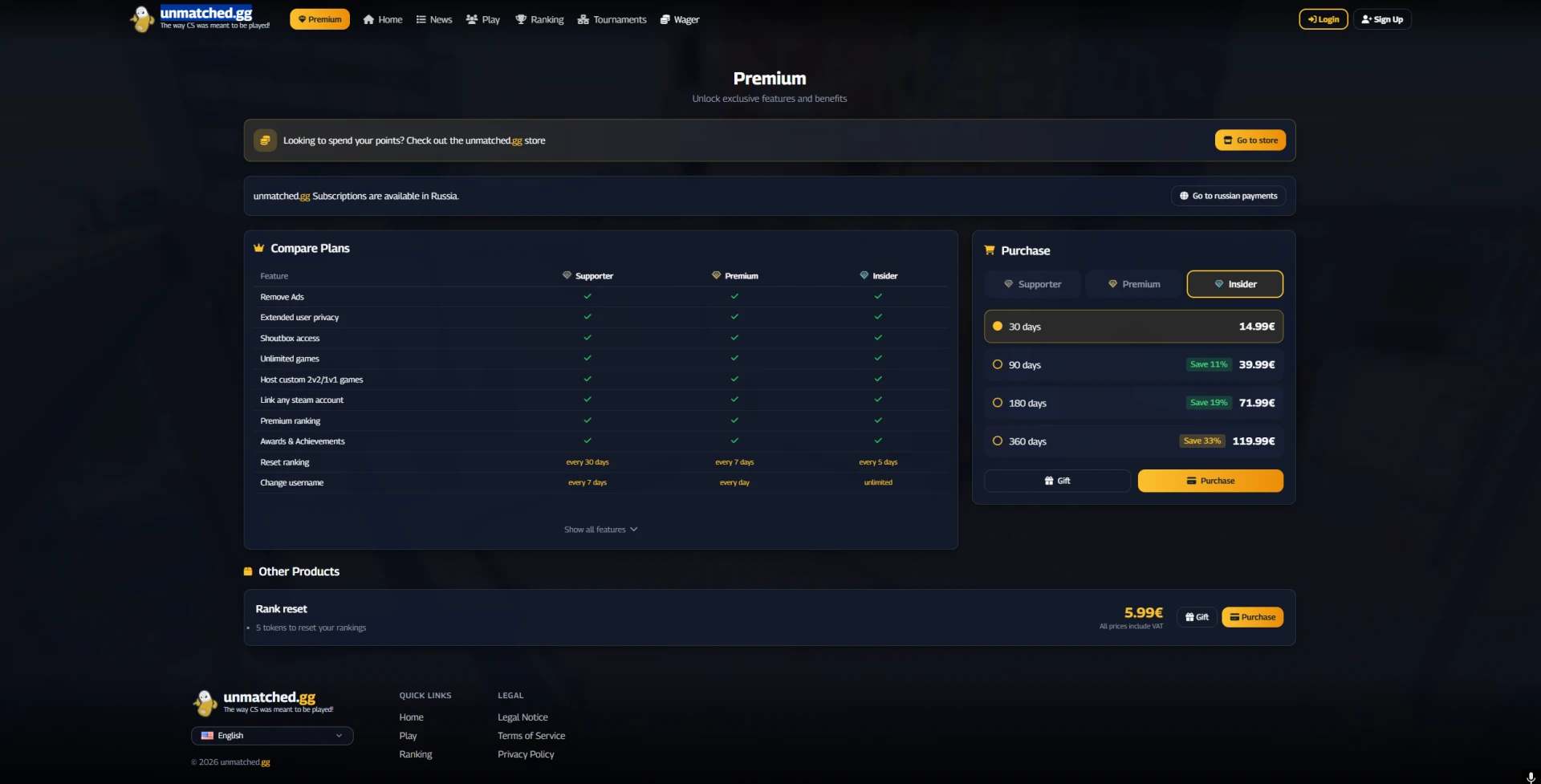Open the Play menu item
The image size is (1541, 784).
tap(483, 19)
